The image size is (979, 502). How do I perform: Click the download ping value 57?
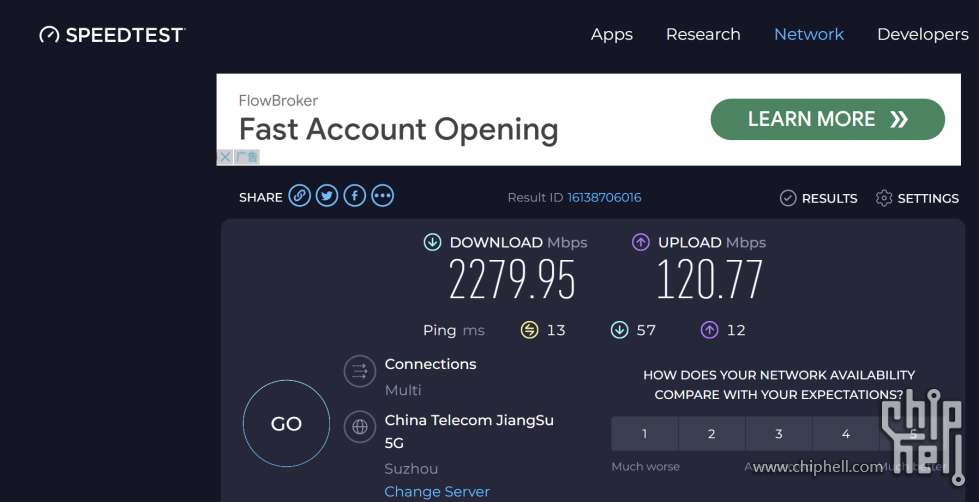[x=646, y=330]
